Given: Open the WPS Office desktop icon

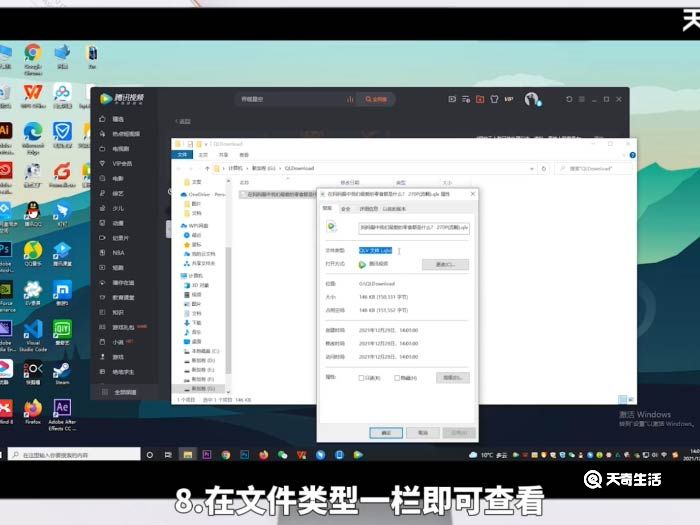Looking at the screenshot, I should tap(33, 96).
